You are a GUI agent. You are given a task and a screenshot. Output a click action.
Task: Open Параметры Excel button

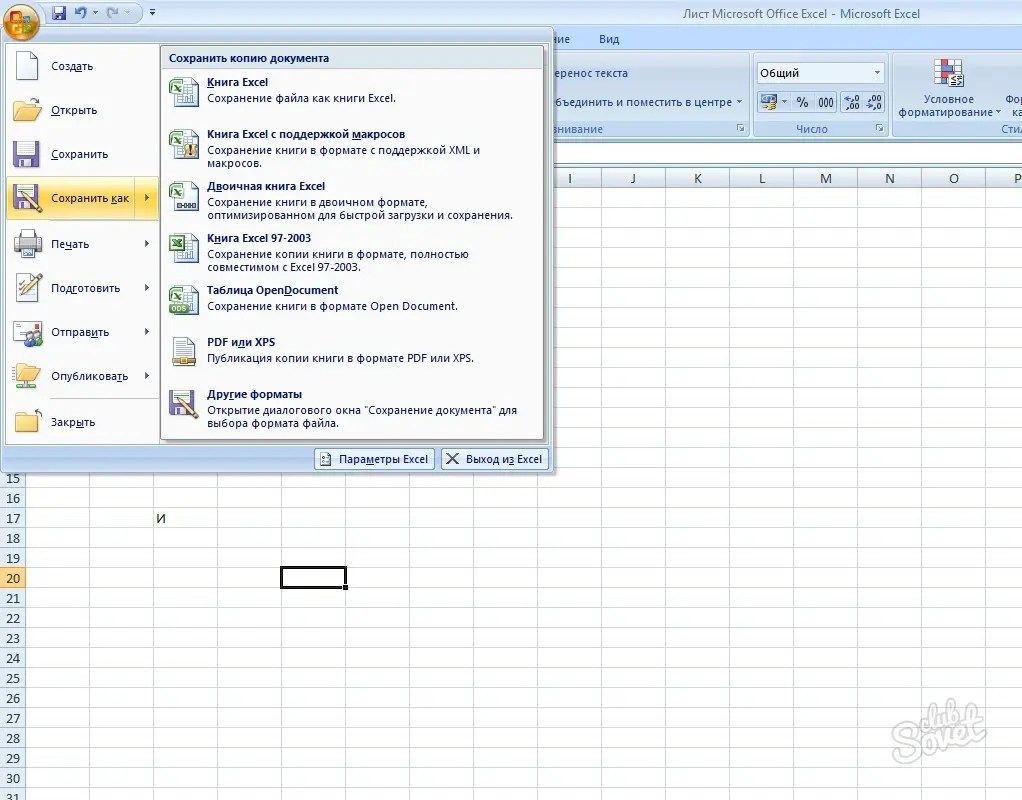[x=374, y=459]
